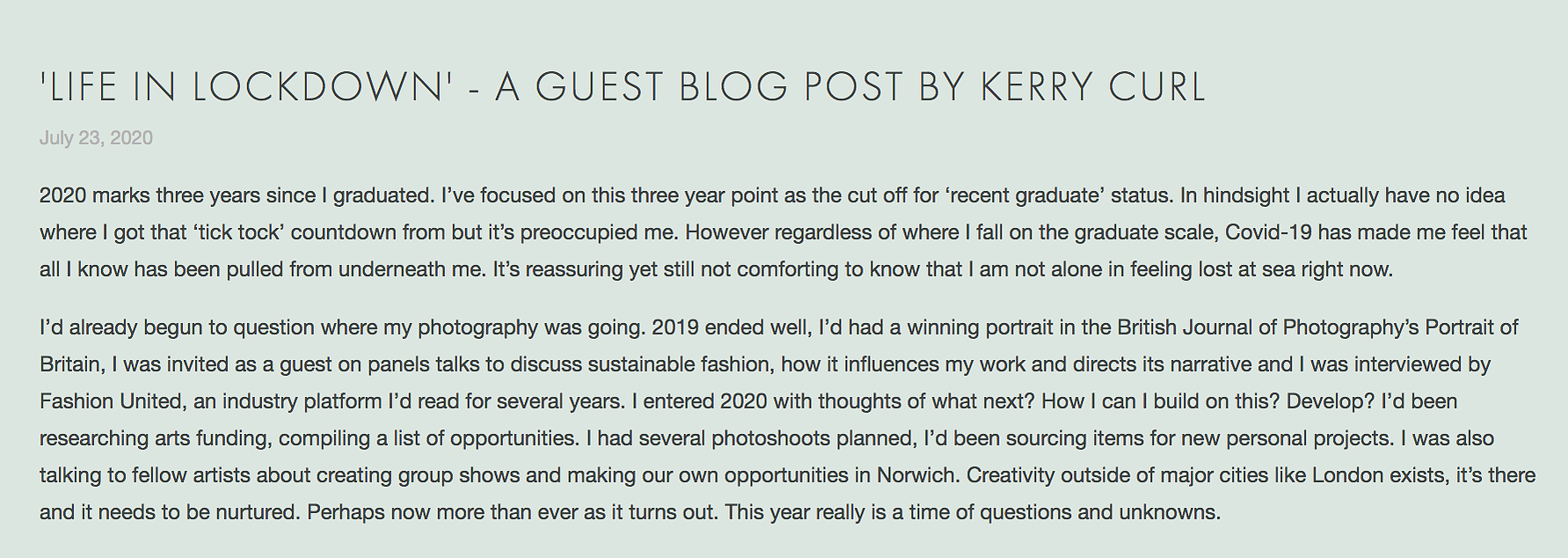
Task: Click the 'Fashion United' mention
Action: (x=110, y=401)
